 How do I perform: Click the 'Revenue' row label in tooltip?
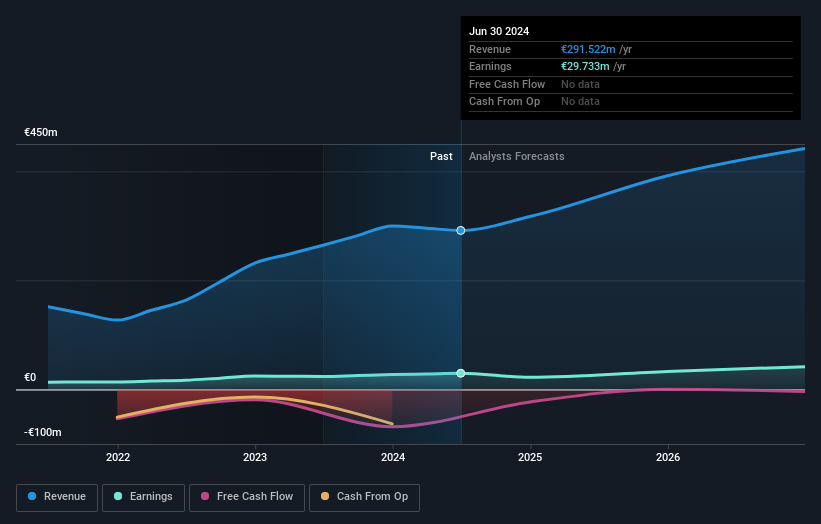490,49
